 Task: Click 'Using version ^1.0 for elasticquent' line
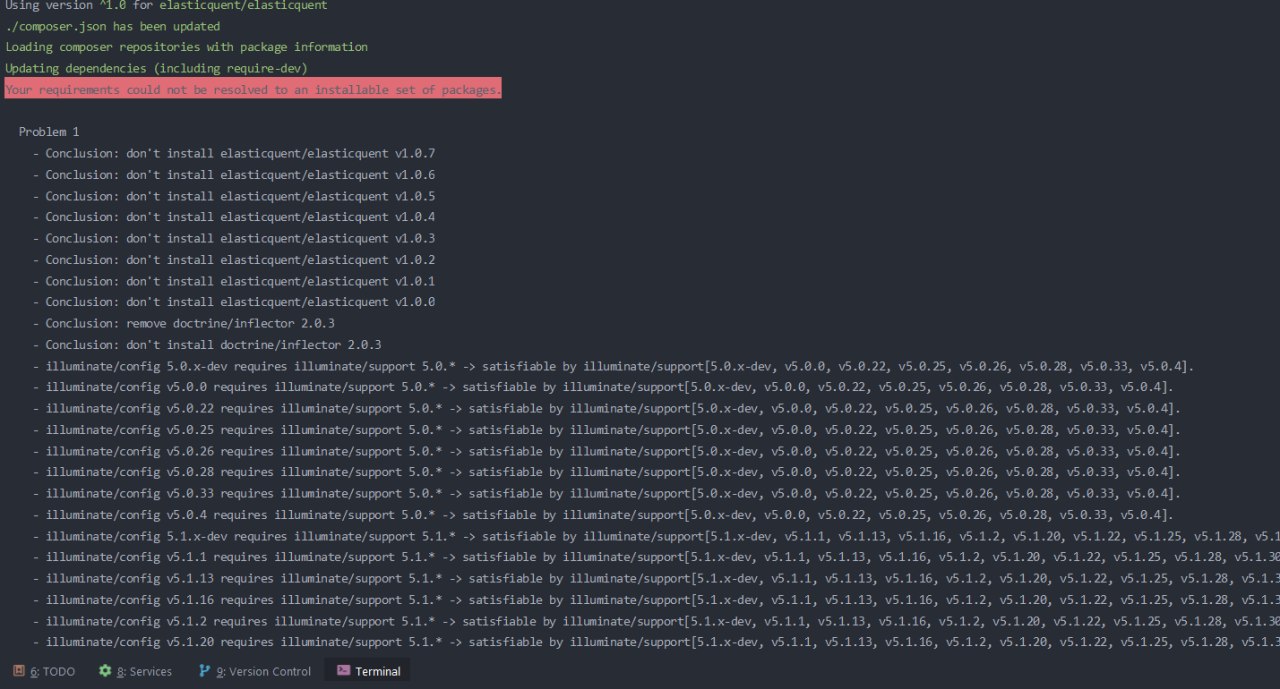click(x=166, y=5)
